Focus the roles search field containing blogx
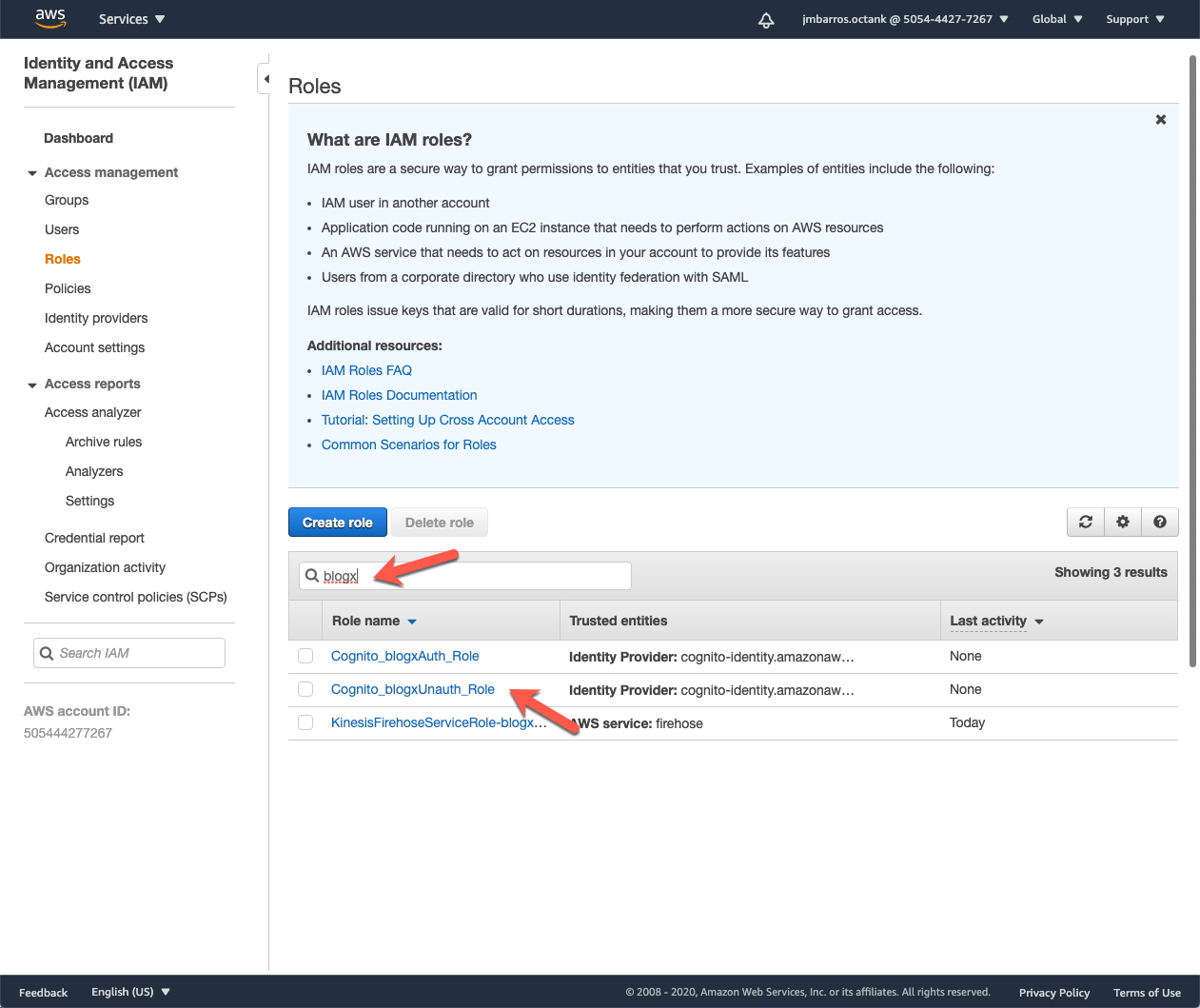 tap(465, 575)
